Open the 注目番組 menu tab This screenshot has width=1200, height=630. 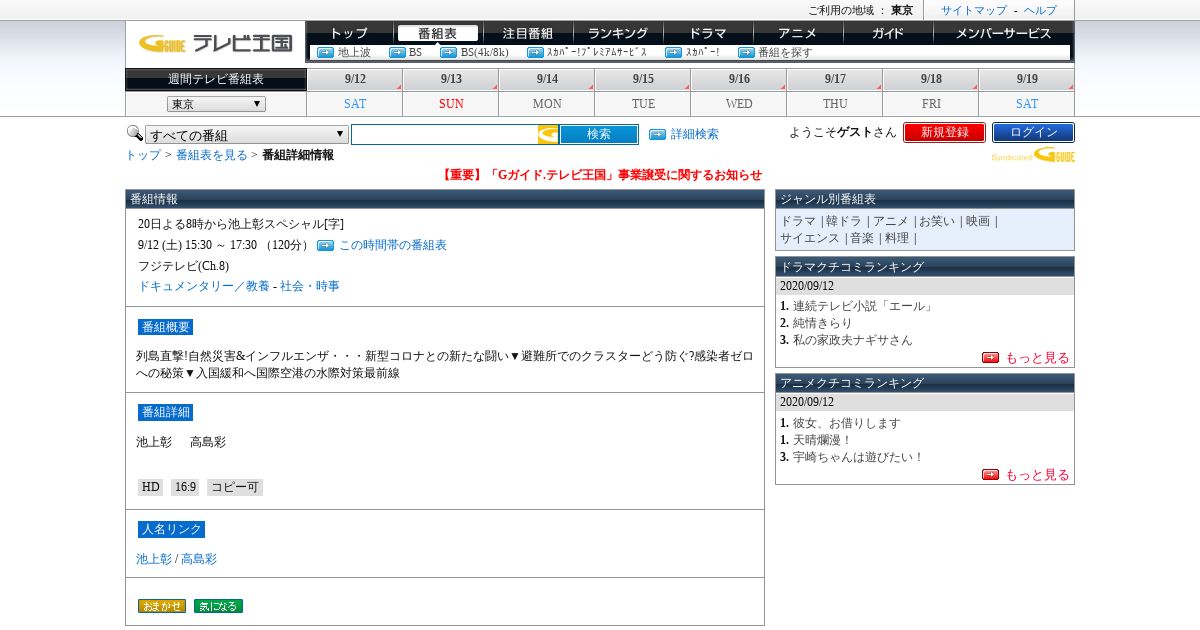tap(527, 33)
